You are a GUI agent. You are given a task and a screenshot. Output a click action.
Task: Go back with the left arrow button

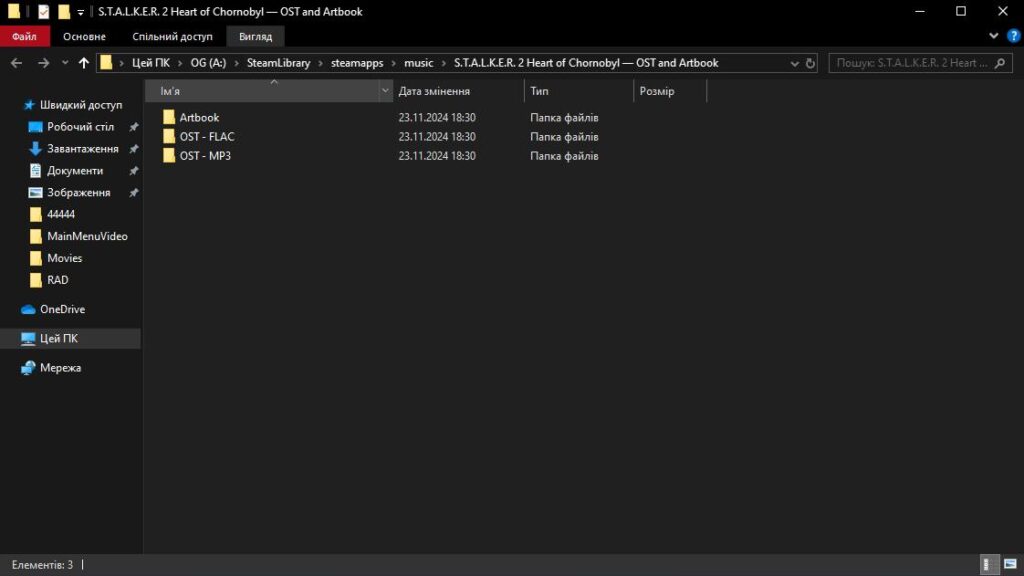coord(16,63)
